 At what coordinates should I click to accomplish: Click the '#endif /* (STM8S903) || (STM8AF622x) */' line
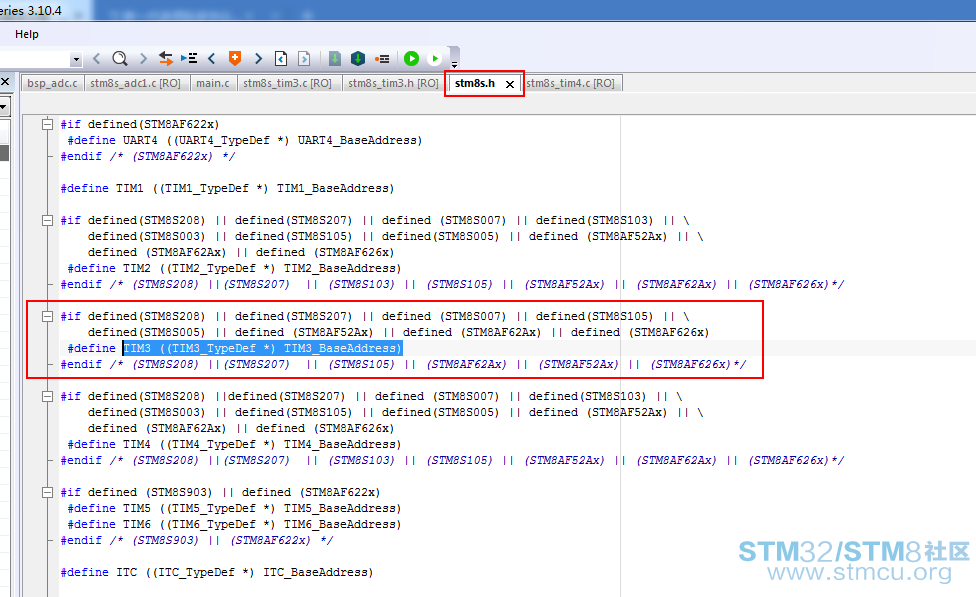[197, 540]
